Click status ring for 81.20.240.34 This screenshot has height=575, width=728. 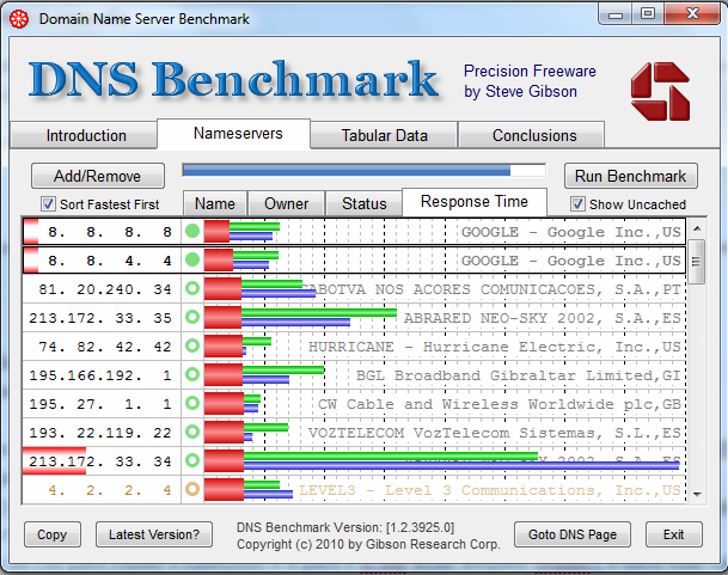pyautogui.click(x=192, y=288)
